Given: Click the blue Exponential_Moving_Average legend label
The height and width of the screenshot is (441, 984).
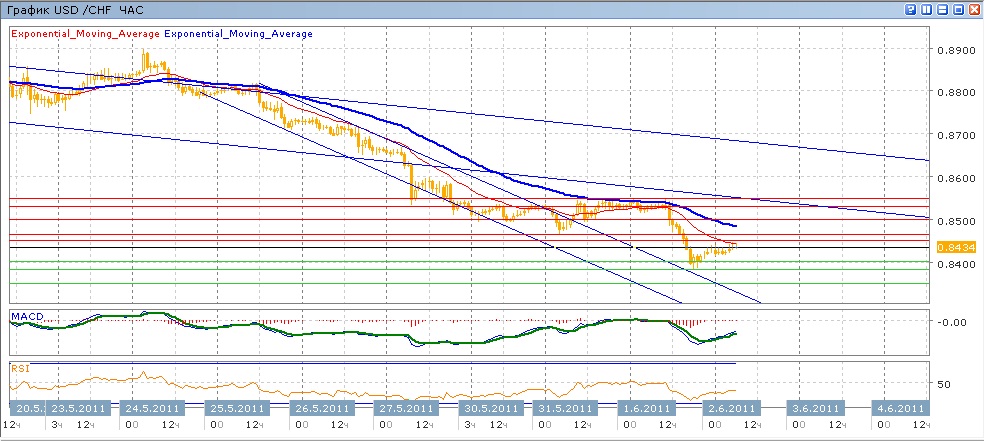Looking at the screenshot, I should [x=238, y=34].
